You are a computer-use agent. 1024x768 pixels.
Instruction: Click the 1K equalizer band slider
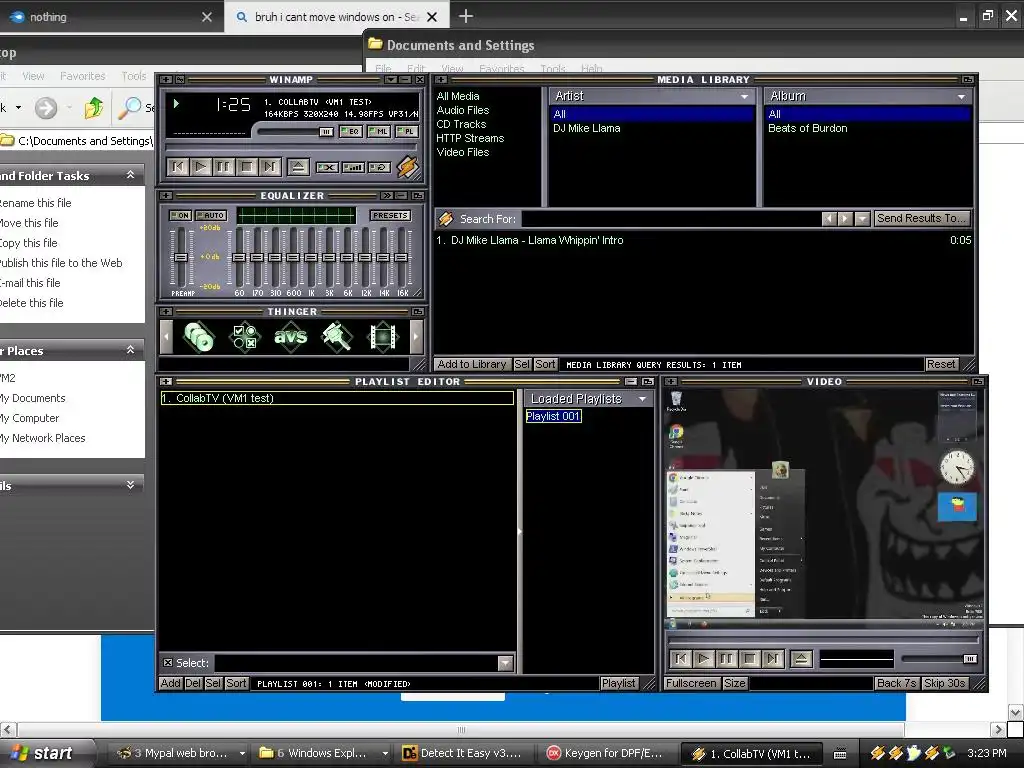pyautogui.click(x=311, y=257)
